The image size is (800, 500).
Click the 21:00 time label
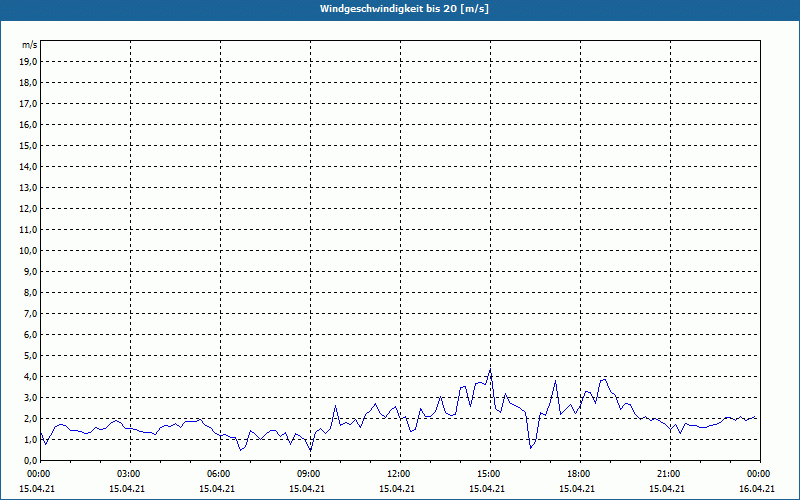670,474
